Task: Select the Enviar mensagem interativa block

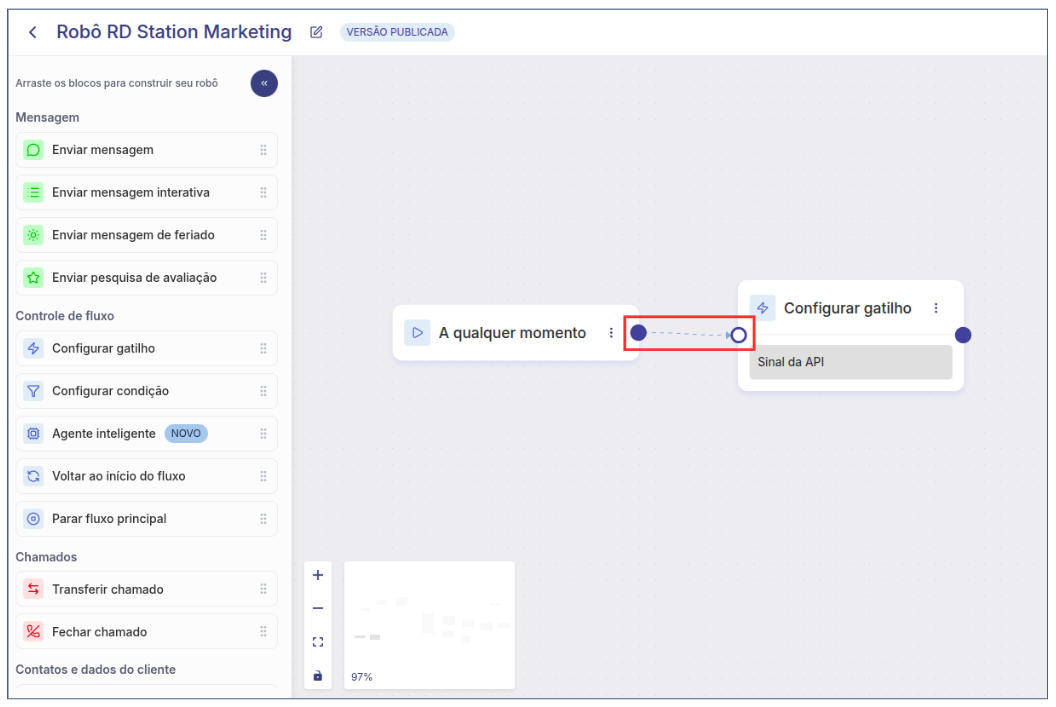Action: (131, 192)
